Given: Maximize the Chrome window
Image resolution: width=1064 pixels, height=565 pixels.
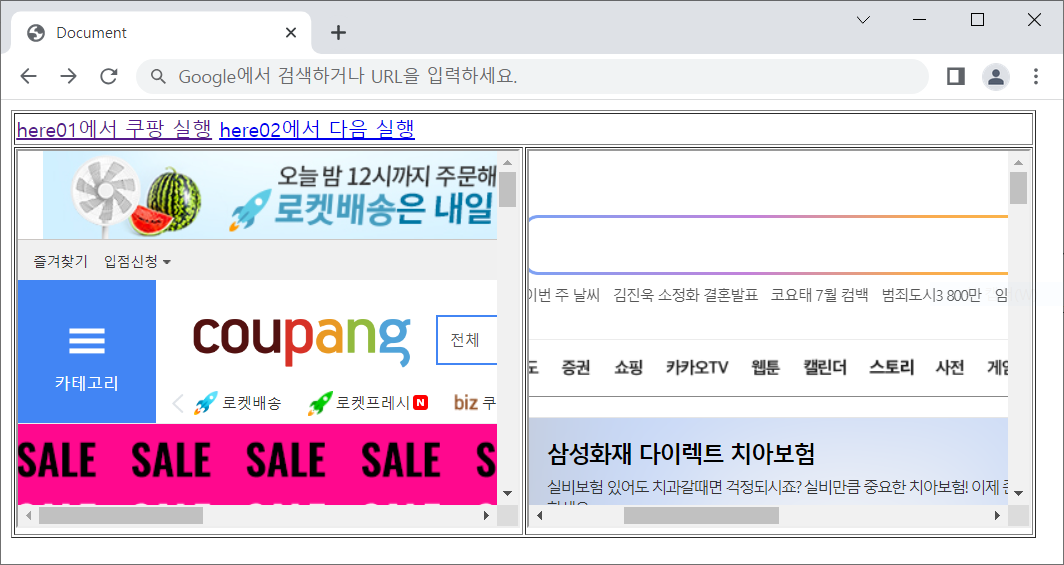Looking at the screenshot, I should pos(977,20).
